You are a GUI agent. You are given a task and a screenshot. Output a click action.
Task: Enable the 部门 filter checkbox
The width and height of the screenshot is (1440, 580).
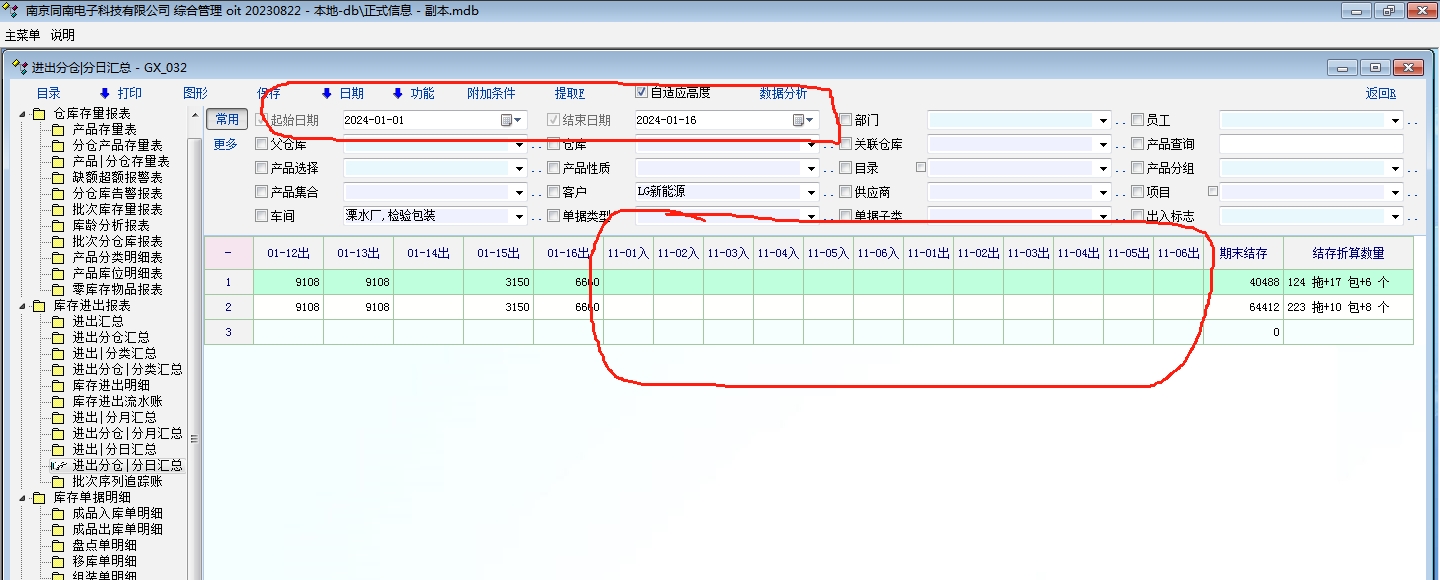(846, 120)
